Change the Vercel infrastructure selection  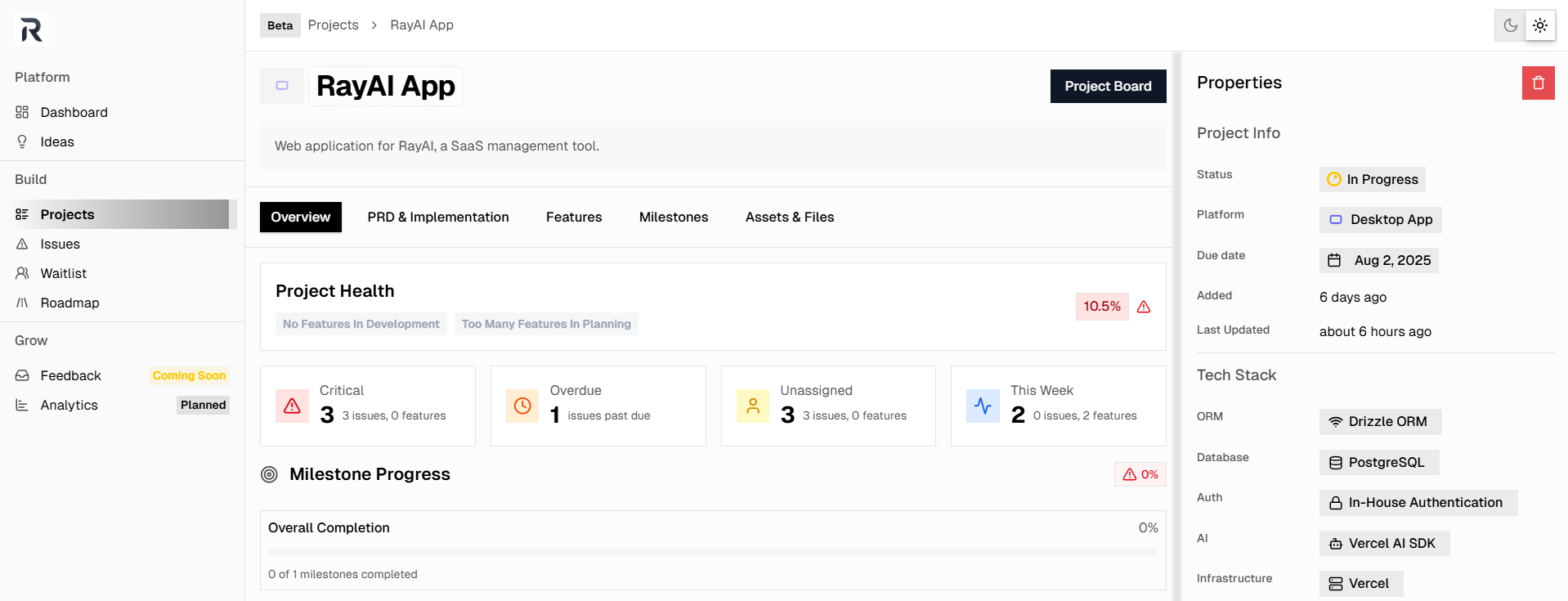tap(1360, 583)
